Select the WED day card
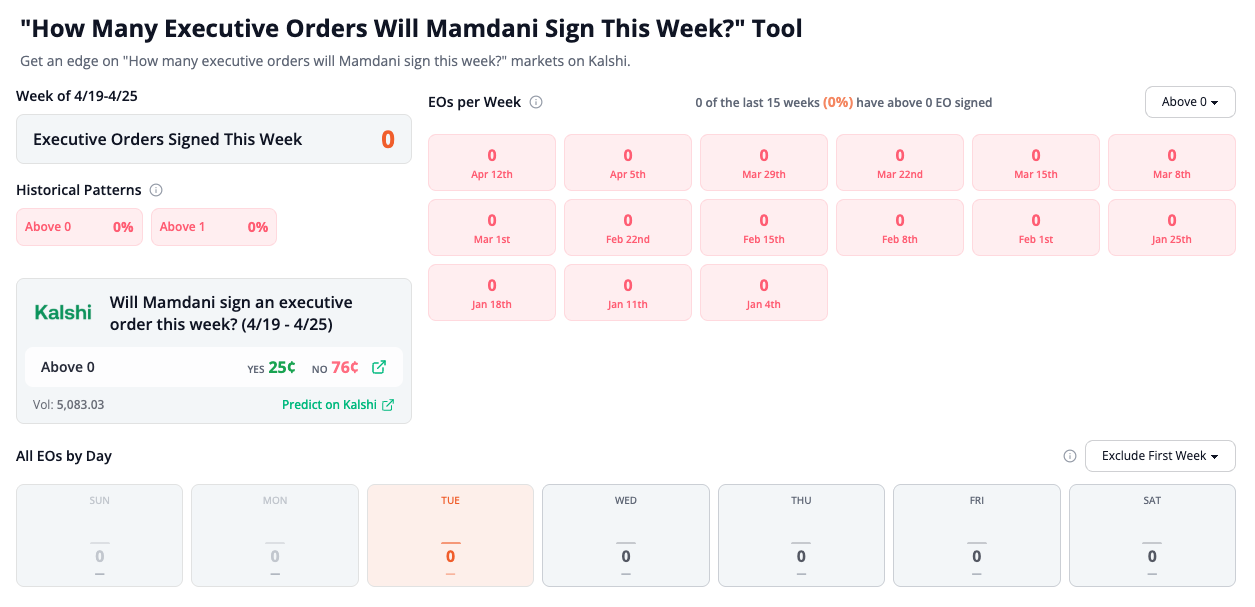Image resolution: width=1255 pixels, height=607 pixels. coord(625,535)
